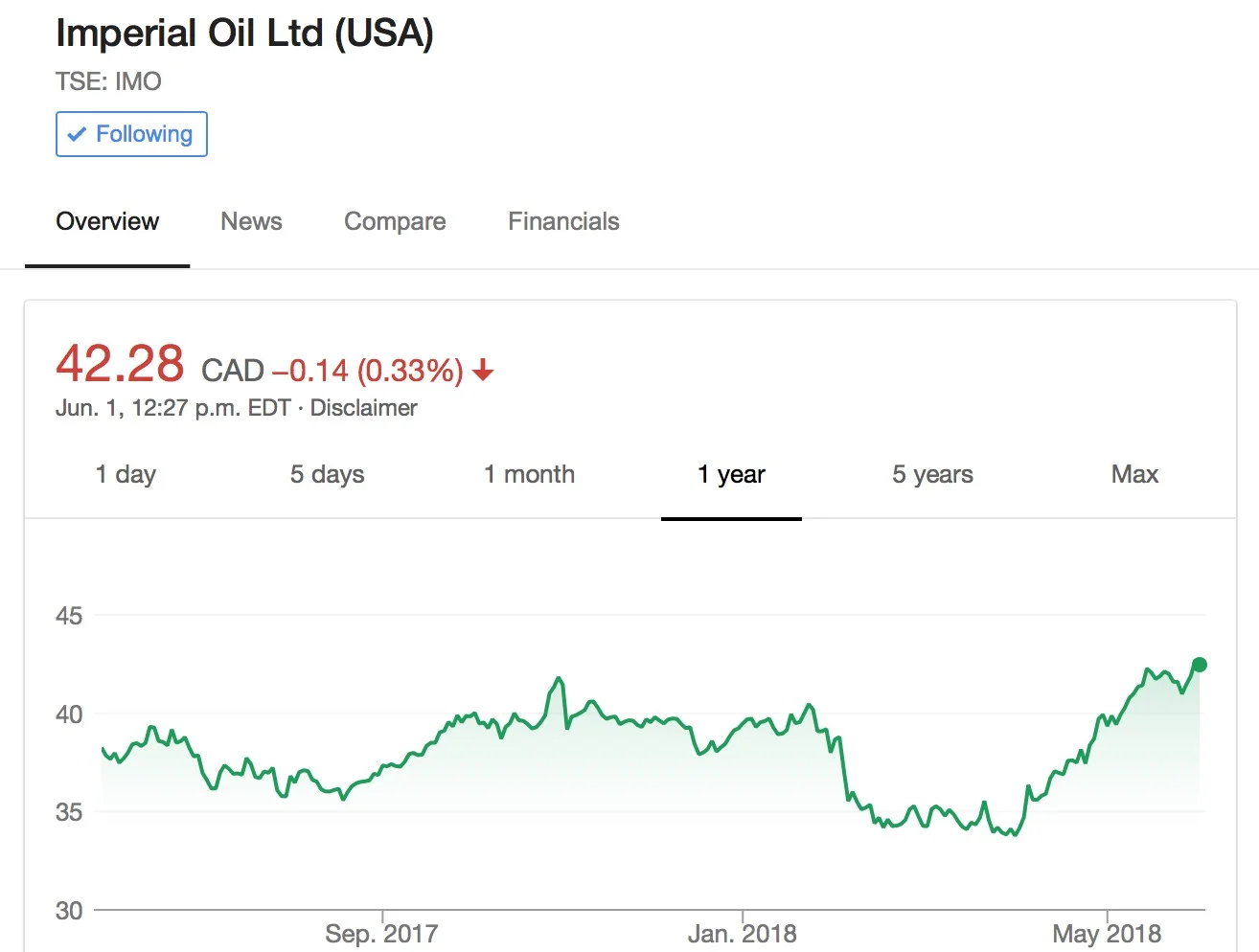Screen dimensions: 1259x952
Task: Click the red down arrow price indicator
Action: click(483, 370)
